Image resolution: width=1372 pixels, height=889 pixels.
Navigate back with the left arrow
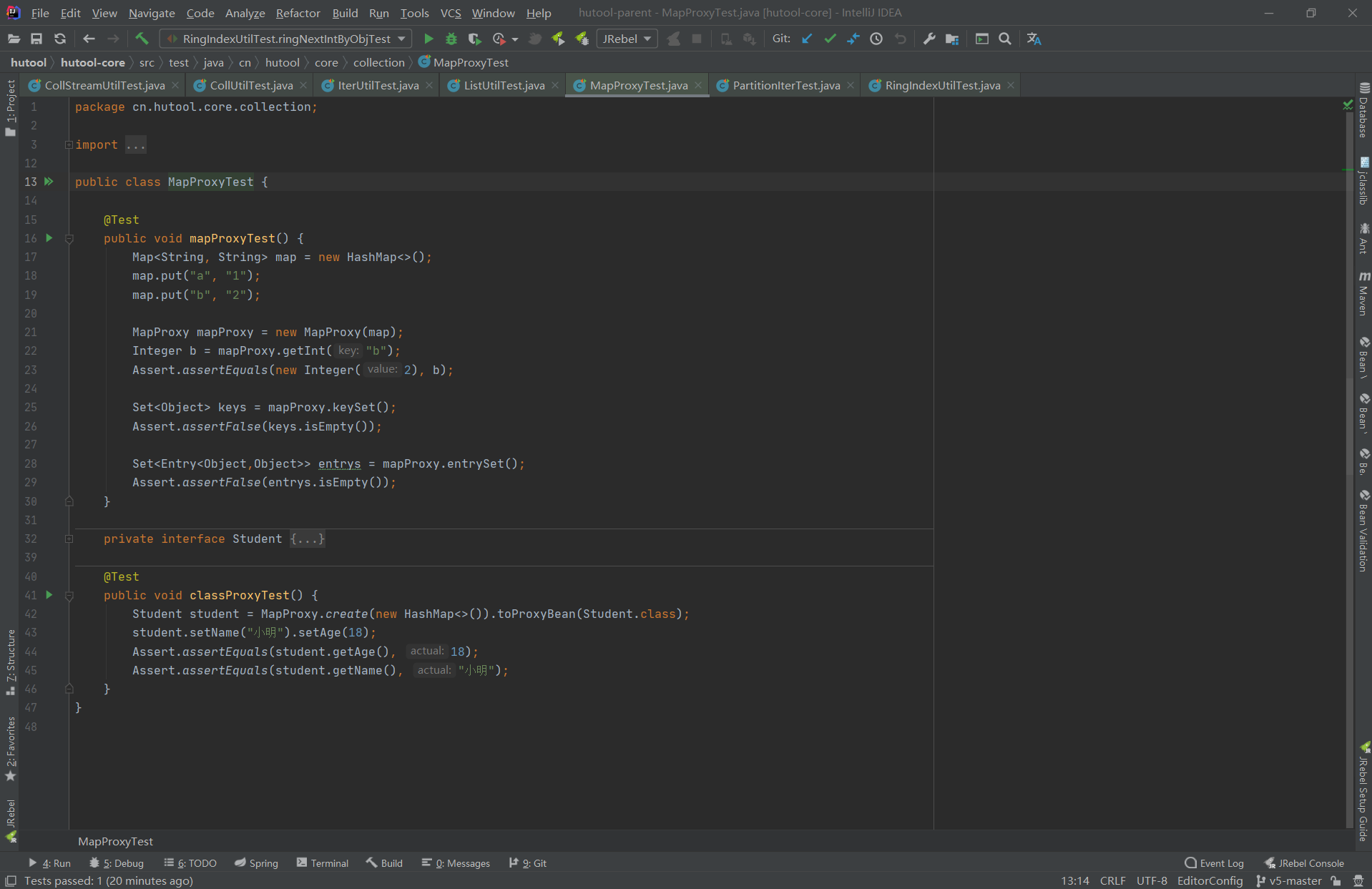coord(89,39)
